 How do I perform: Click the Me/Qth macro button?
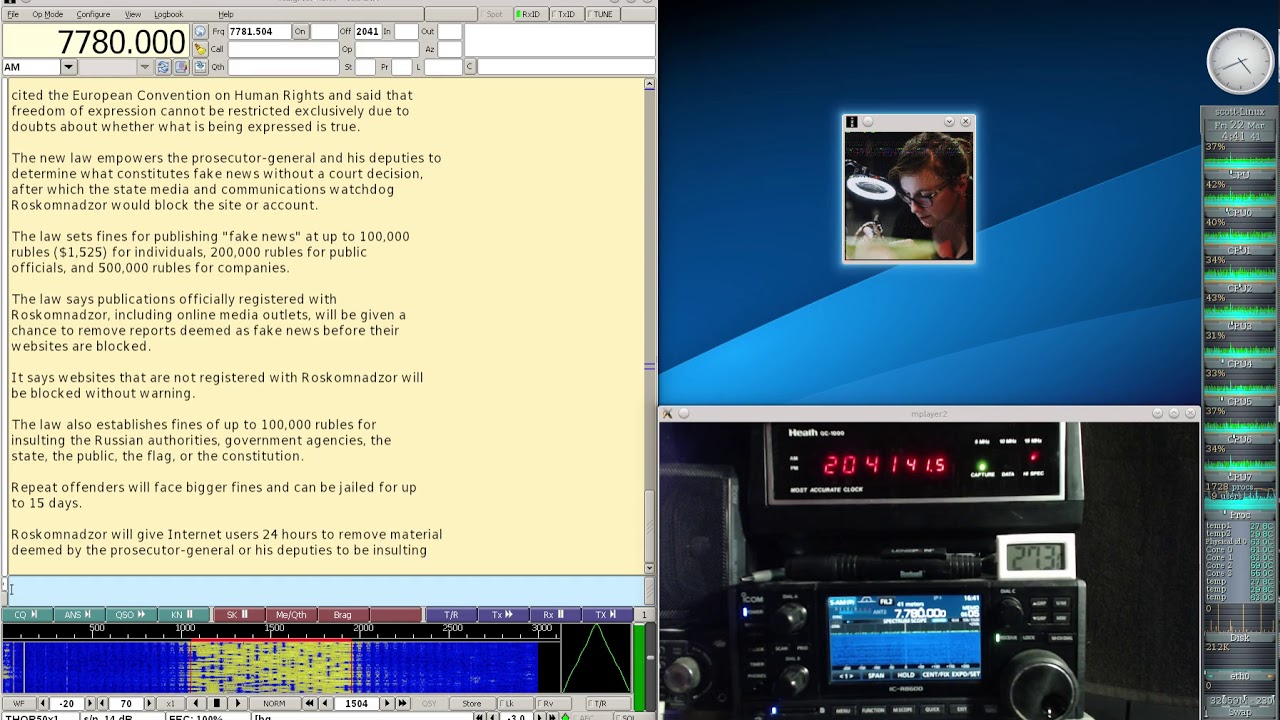click(291, 614)
